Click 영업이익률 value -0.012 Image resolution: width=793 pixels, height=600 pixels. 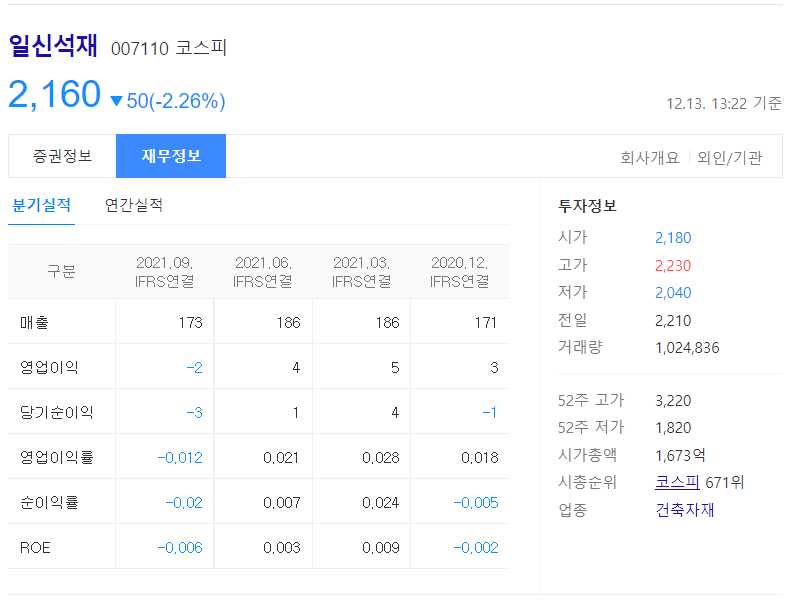[180, 457]
